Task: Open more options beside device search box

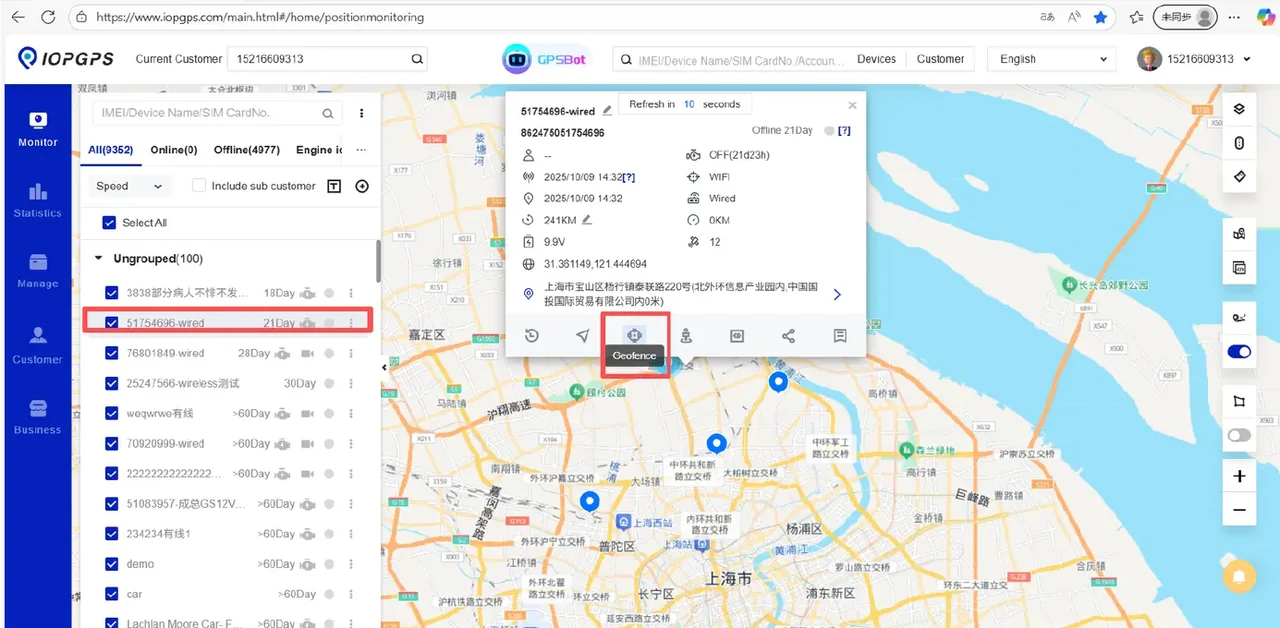Action: pos(362,113)
